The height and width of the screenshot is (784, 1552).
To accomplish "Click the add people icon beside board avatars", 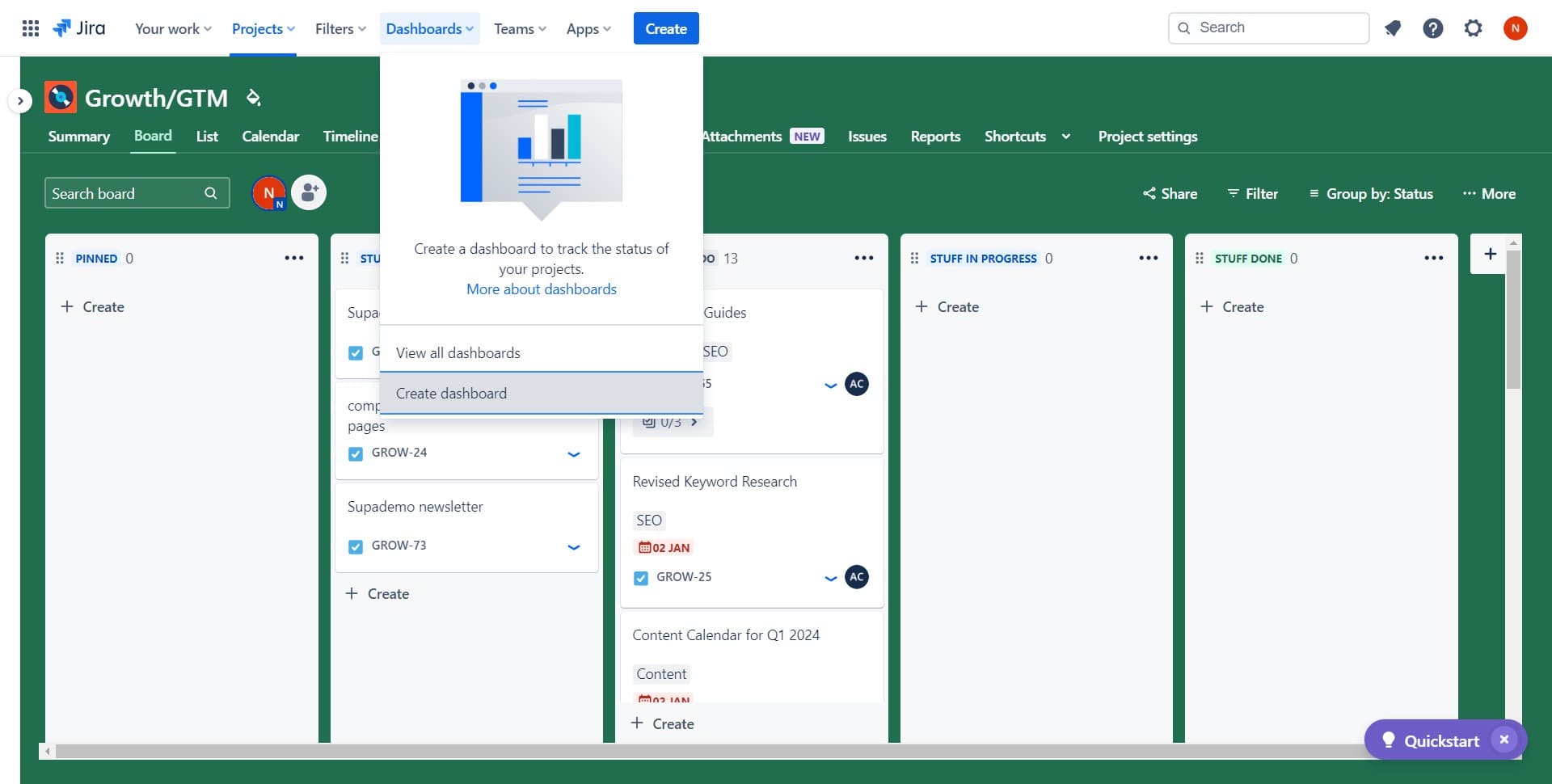I will pyautogui.click(x=308, y=192).
